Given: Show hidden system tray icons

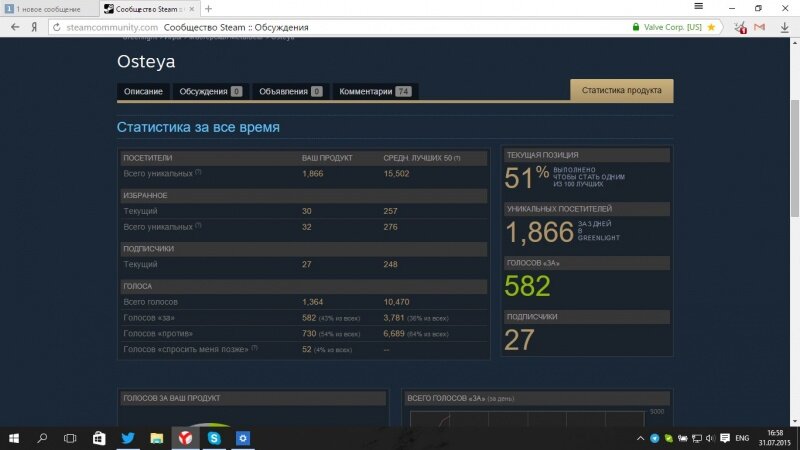Looking at the screenshot, I should [641, 438].
